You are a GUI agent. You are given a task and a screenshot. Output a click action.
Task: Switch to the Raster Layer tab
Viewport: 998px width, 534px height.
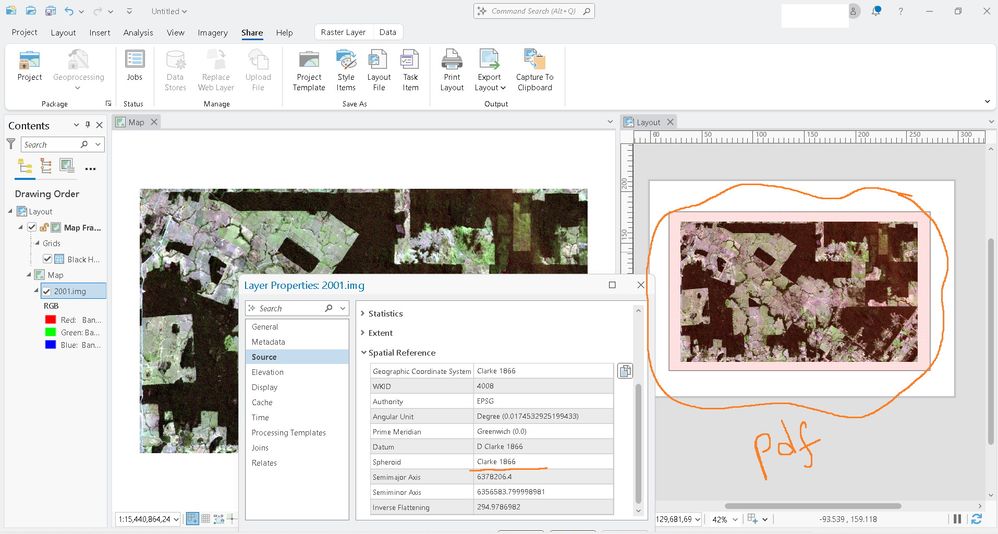tap(343, 32)
